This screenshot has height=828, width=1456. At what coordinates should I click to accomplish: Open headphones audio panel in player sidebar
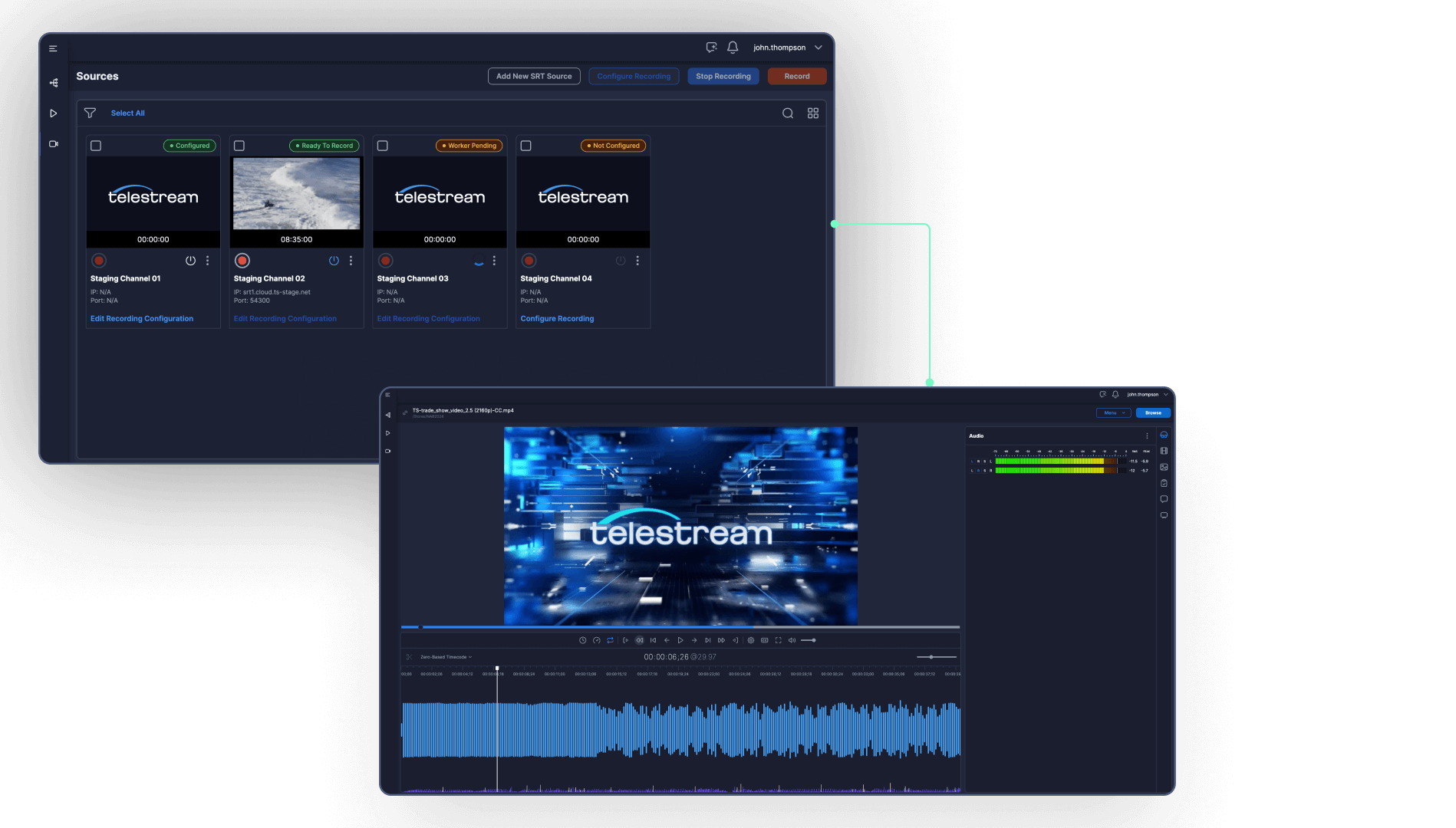[1164, 435]
